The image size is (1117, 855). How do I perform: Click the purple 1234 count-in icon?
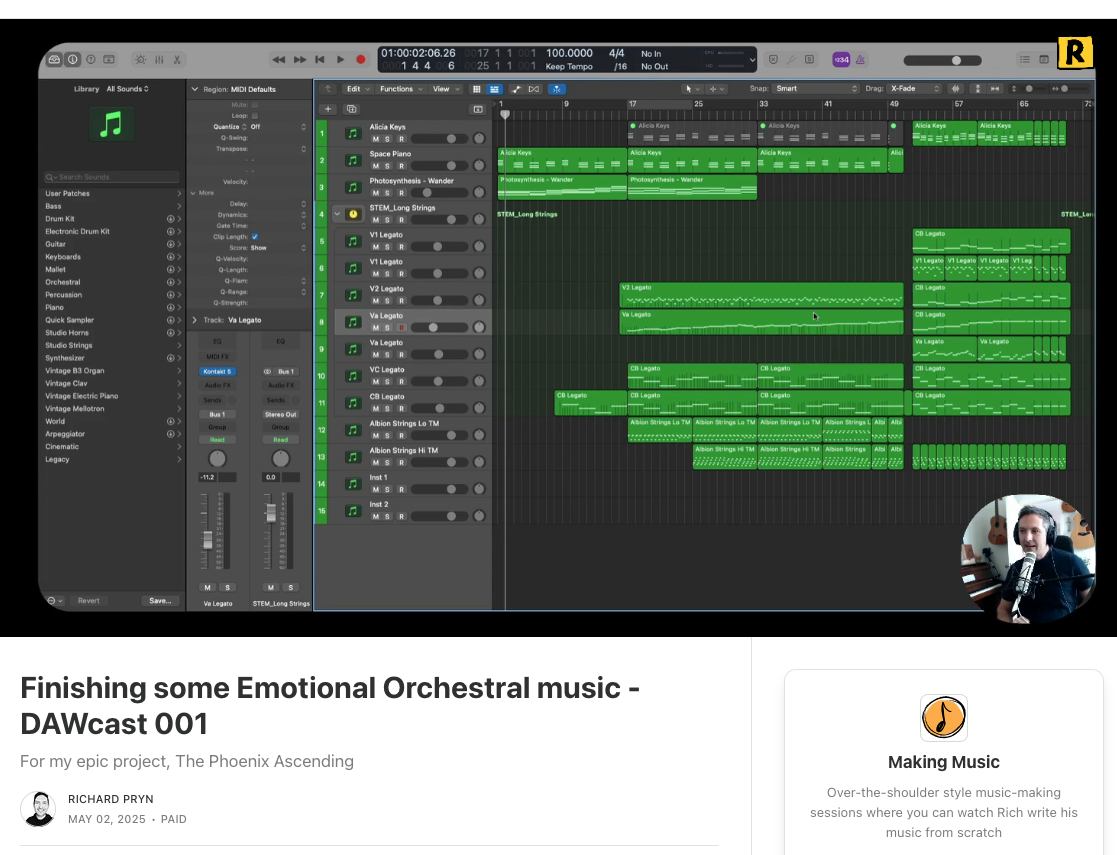tap(842, 59)
